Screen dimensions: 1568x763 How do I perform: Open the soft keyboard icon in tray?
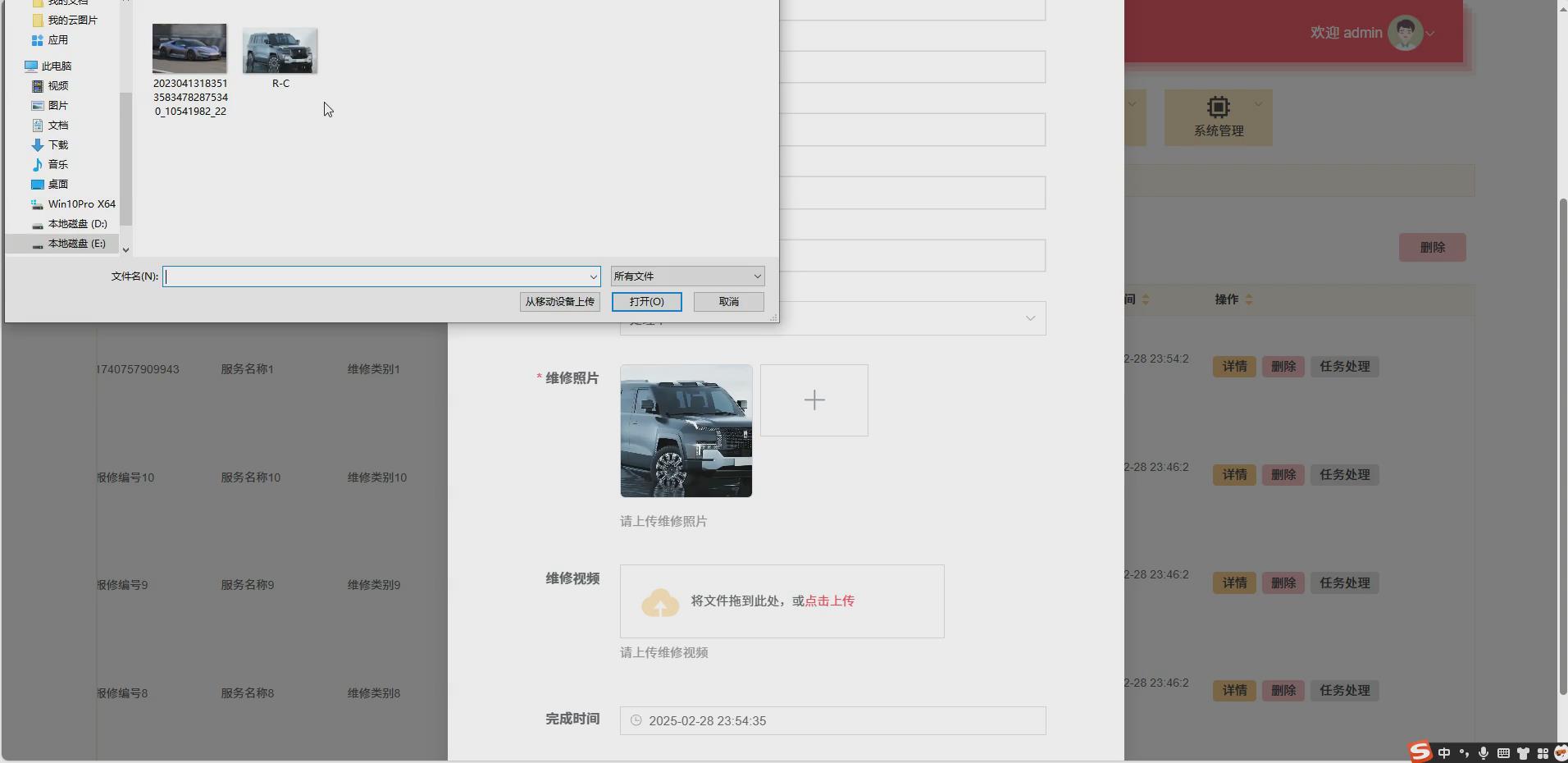pyautogui.click(x=1503, y=752)
